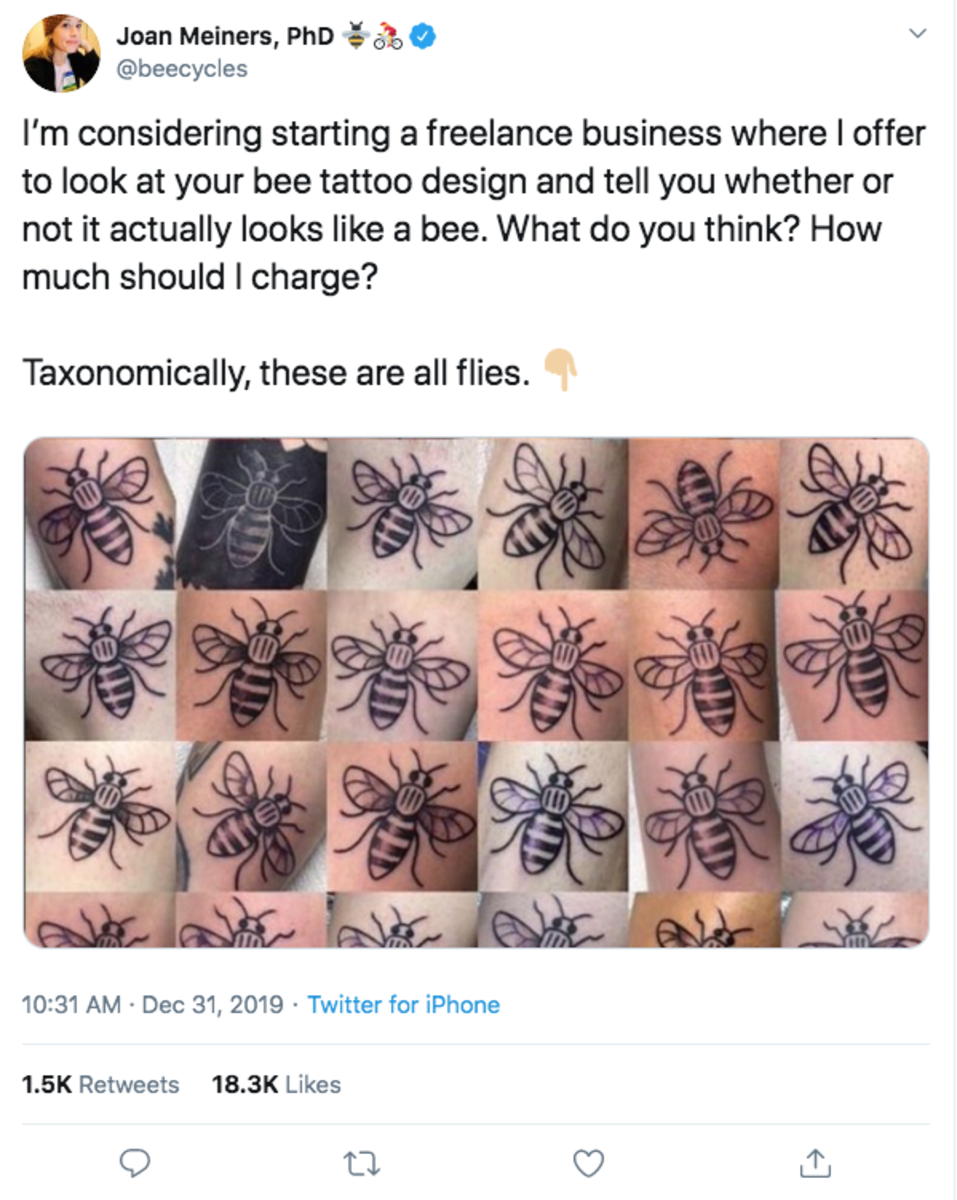Open Joan Meiners profile avatar
The width and height of the screenshot is (957, 1200).
(x=61, y=53)
